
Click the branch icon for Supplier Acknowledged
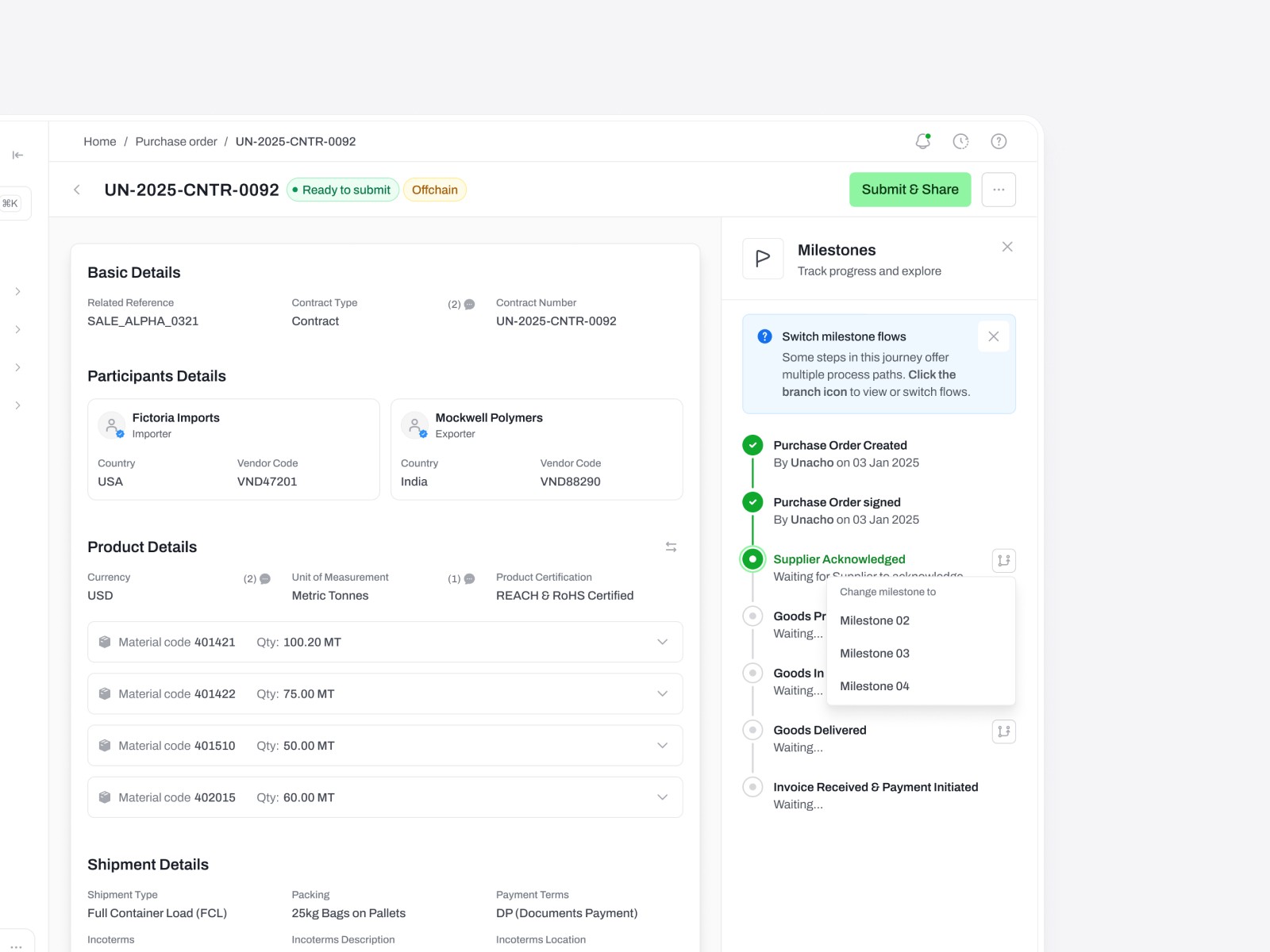point(1004,561)
